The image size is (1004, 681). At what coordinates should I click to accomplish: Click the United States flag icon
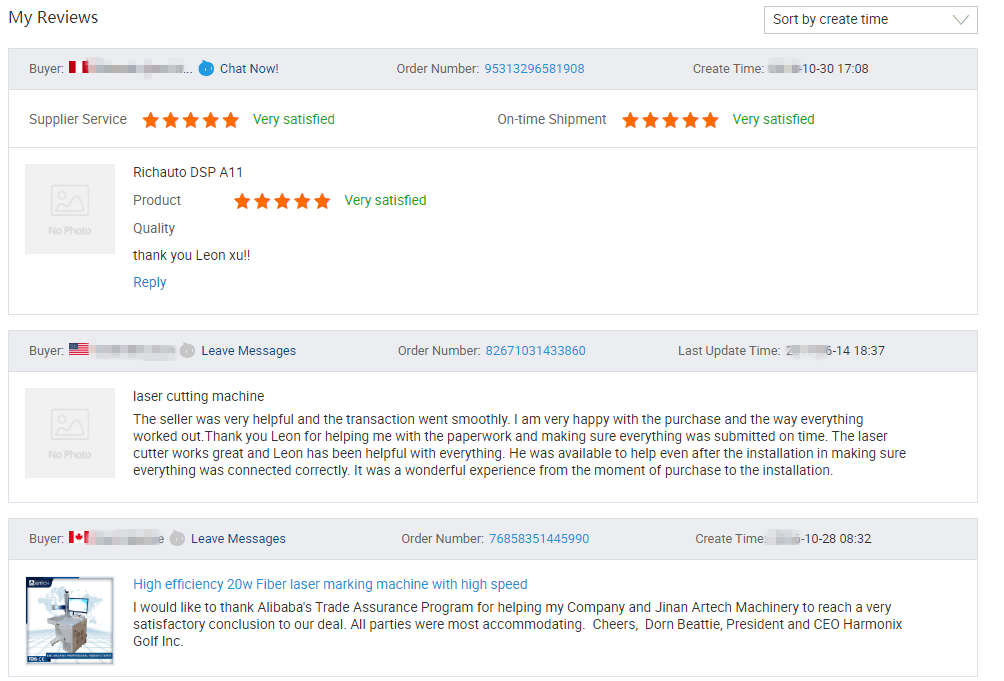pos(77,350)
